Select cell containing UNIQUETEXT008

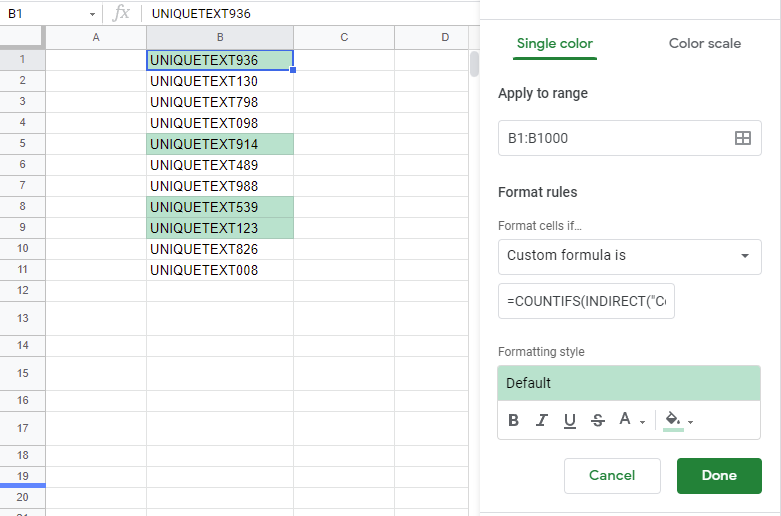tap(220, 270)
